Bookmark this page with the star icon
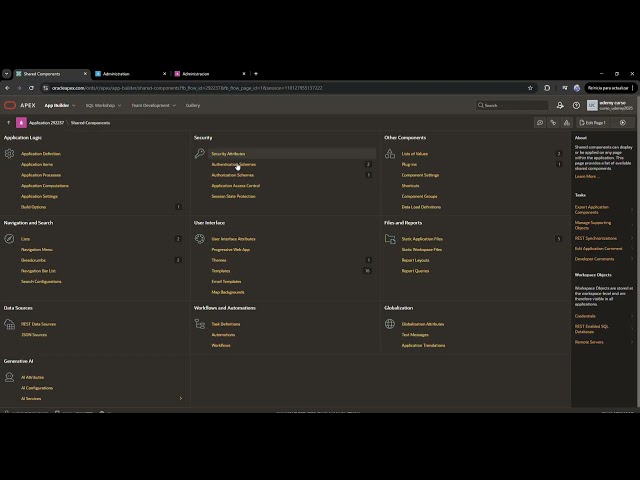 click(530, 88)
